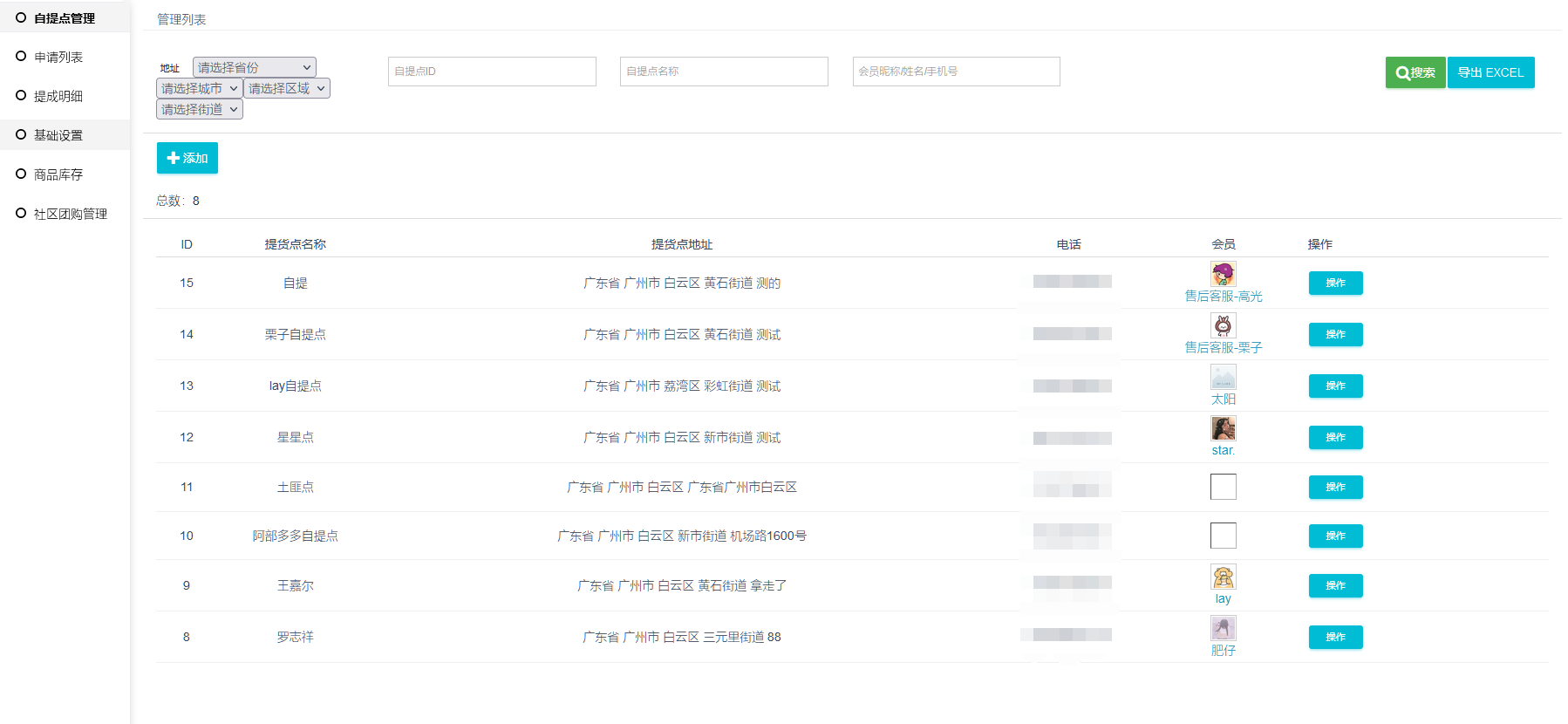The image size is (1568, 724).
Task: Click the 售后客服-高光 member avatar
Action: point(1223,274)
